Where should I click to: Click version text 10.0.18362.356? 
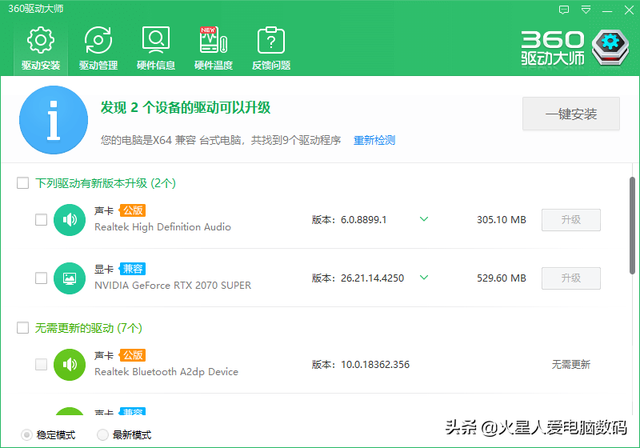tap(375, 364)
